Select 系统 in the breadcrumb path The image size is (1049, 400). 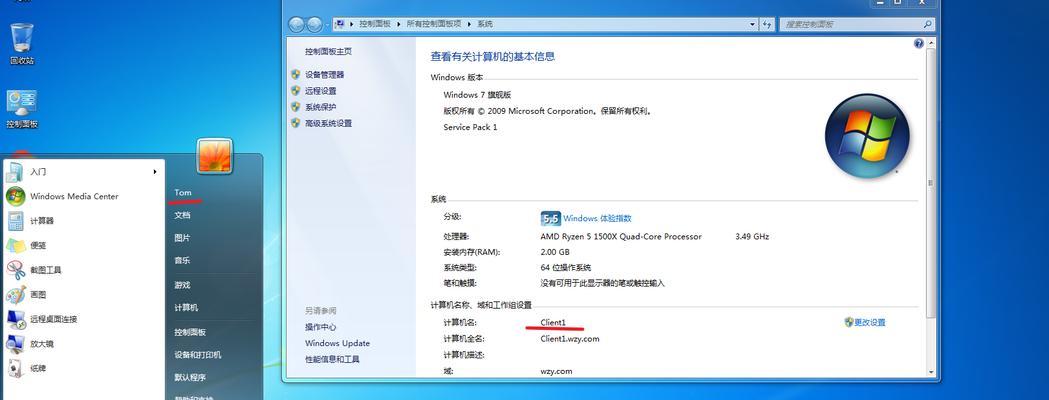click(484, 24)
